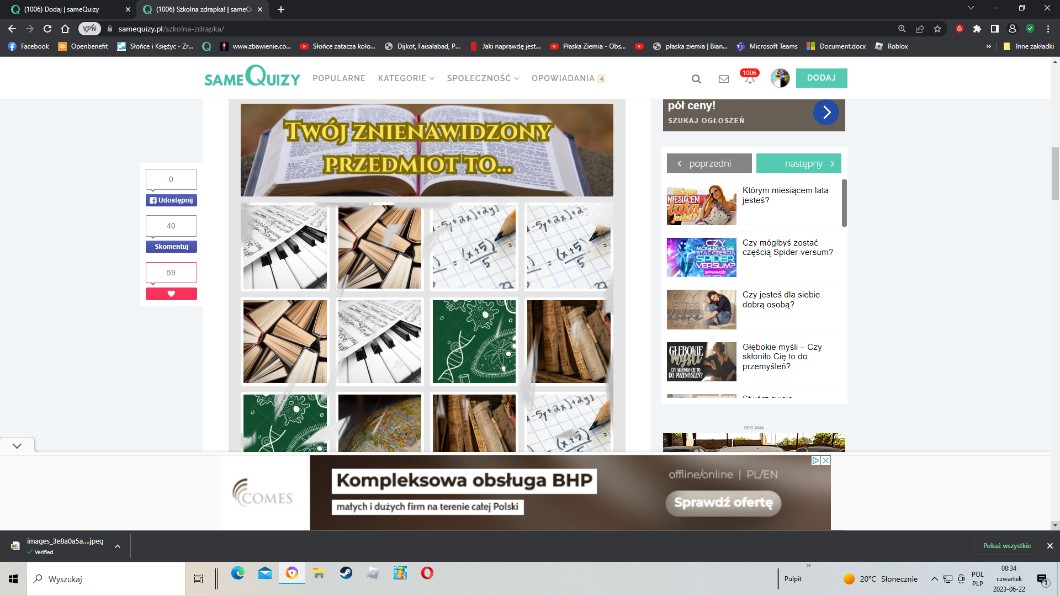The height and width of the screenshot is (596, 1060).
Task: Expand the Społeczność dropdown menu
Action: [482, 78]
